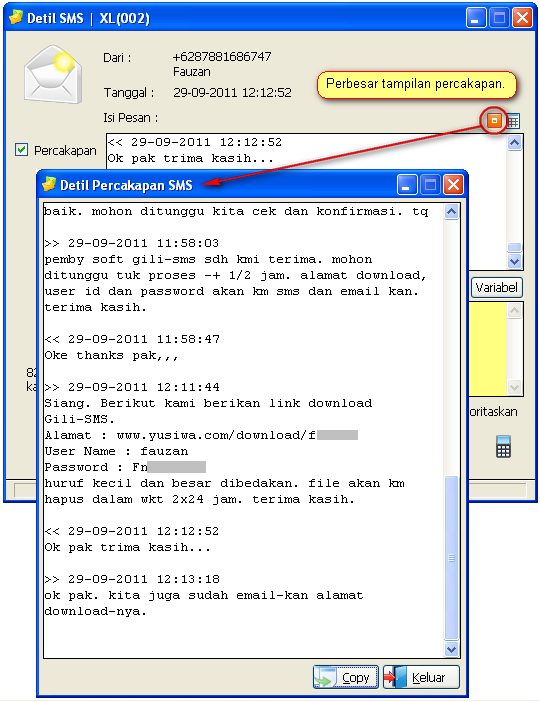540x702 pixels.
Task: Click sender number +6287881686747
Action: pyautogui.click(x=222, y=57)
